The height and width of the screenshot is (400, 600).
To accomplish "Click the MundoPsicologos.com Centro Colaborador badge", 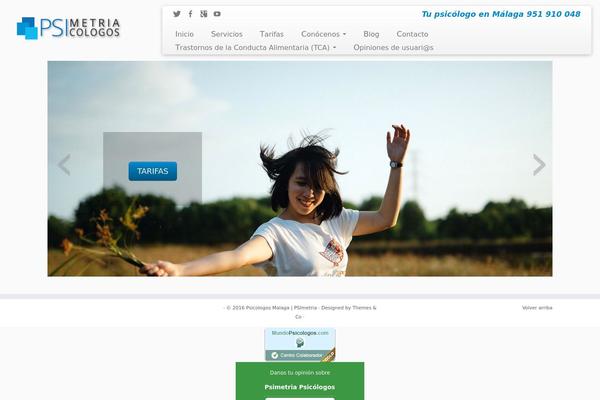I will pos(300,344).
